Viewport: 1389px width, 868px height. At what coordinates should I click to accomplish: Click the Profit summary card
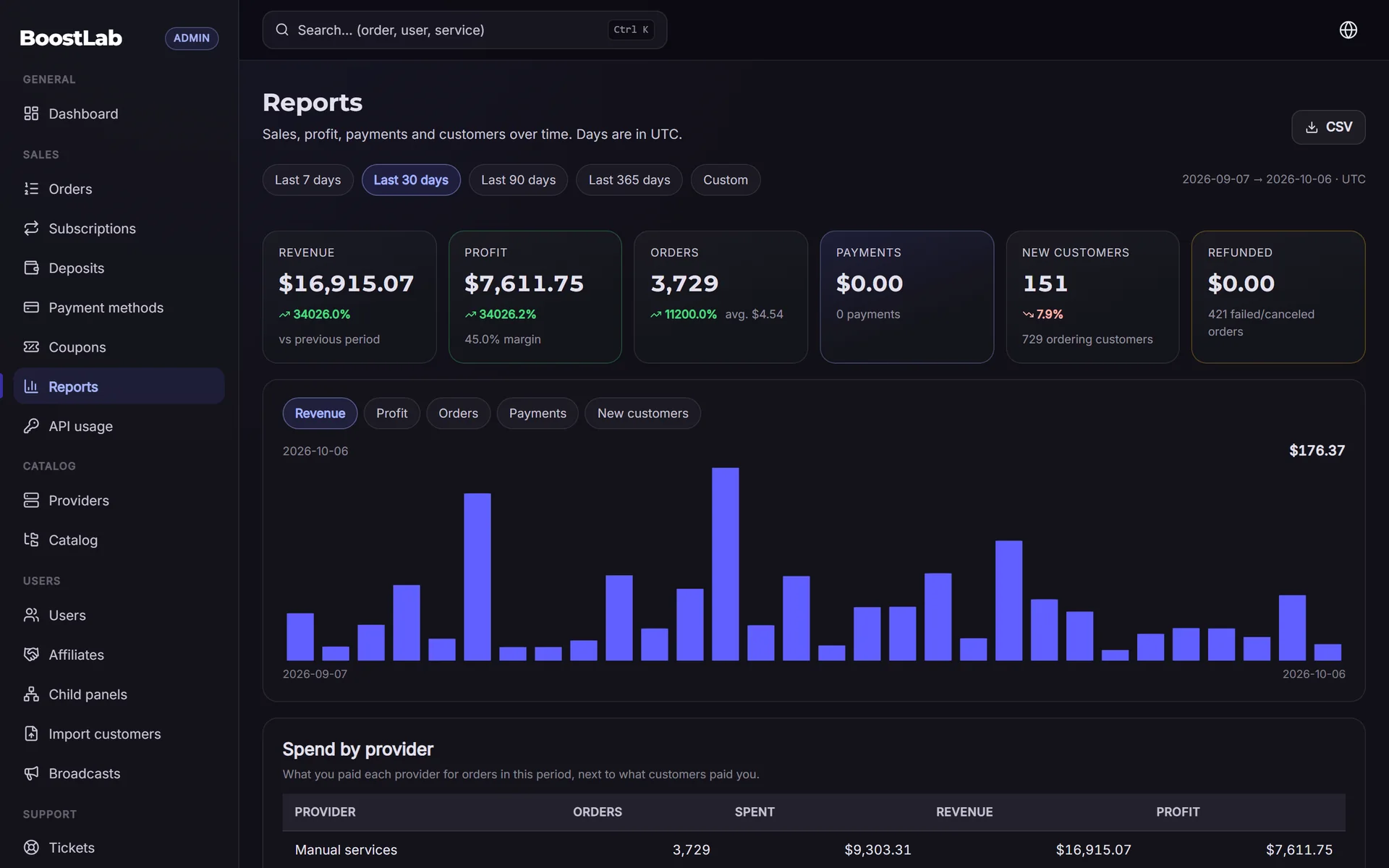(x=535, y=297)
